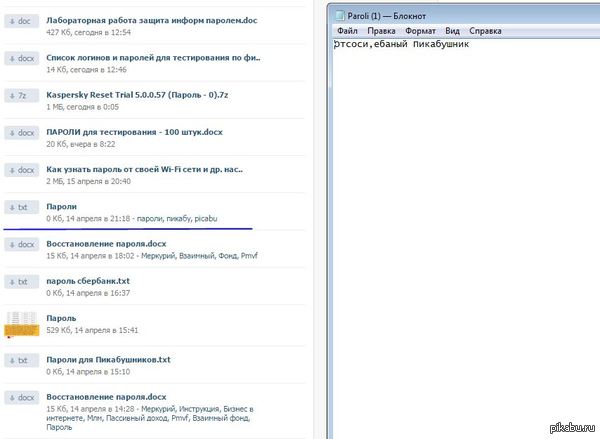Click the 7z badge beside Kaspersky Reset Trial

tap(21, 95)
